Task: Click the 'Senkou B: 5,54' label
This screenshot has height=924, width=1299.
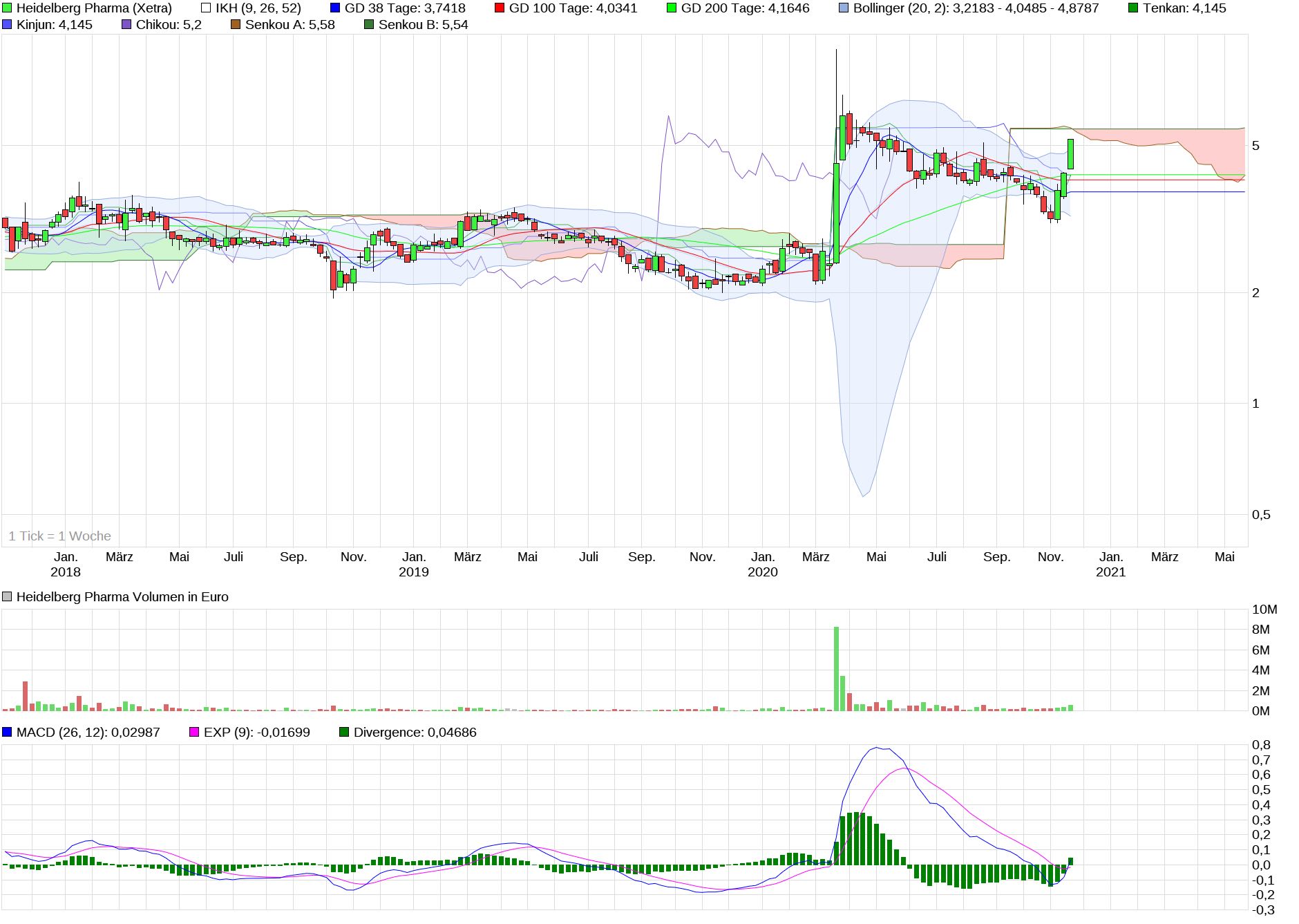Action: (423, 25)
